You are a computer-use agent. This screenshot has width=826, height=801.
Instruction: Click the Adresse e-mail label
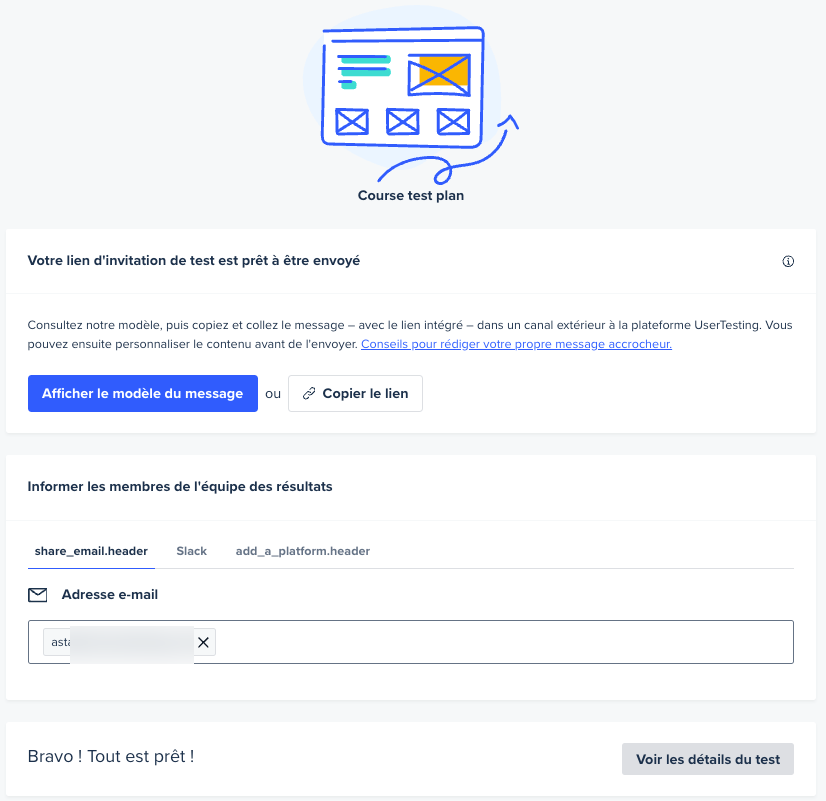tap(110, 595)
